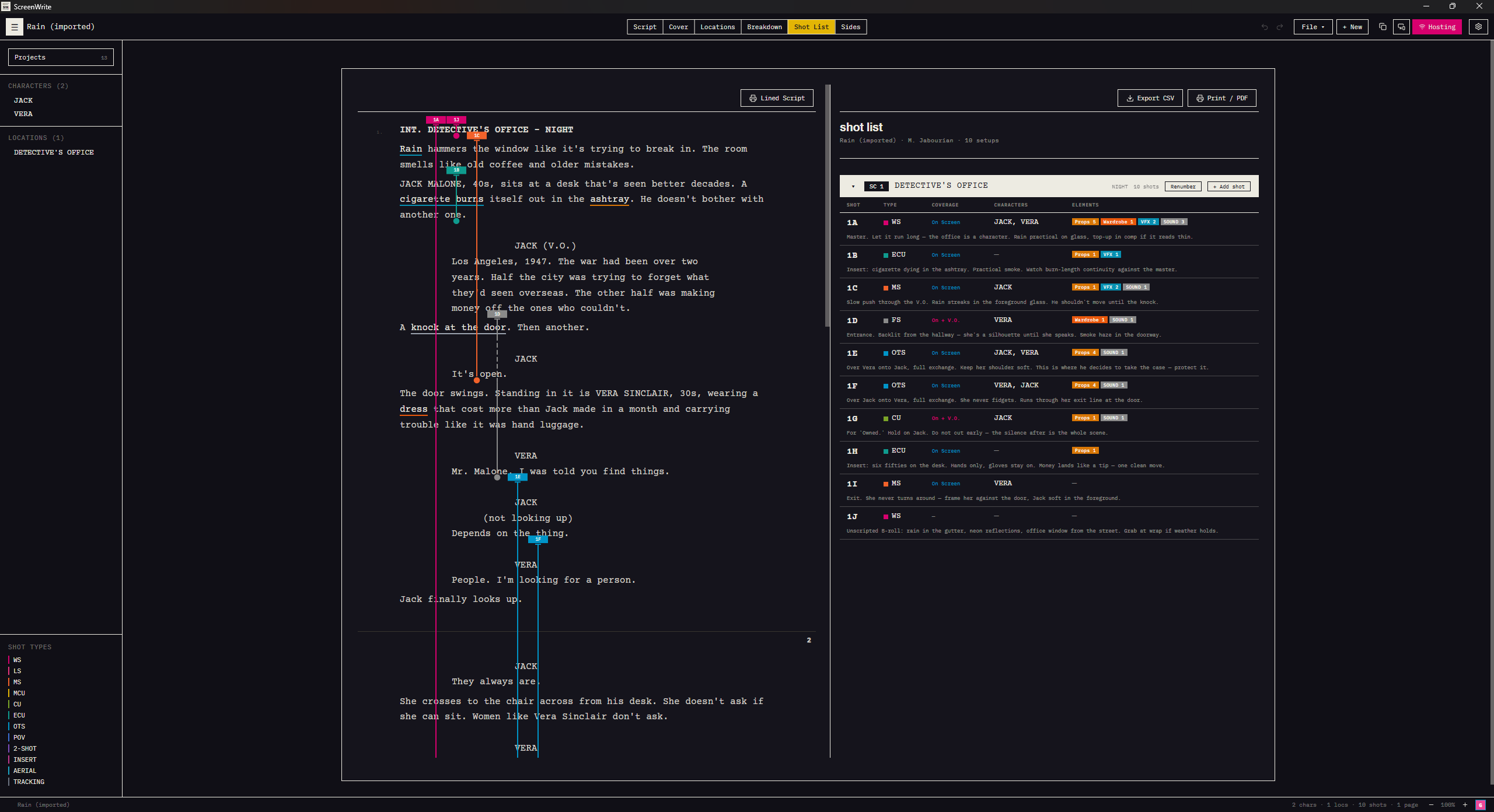
Task: Click the redo arrow icon
Action: pyautogui.click(x=1280, y=27)
